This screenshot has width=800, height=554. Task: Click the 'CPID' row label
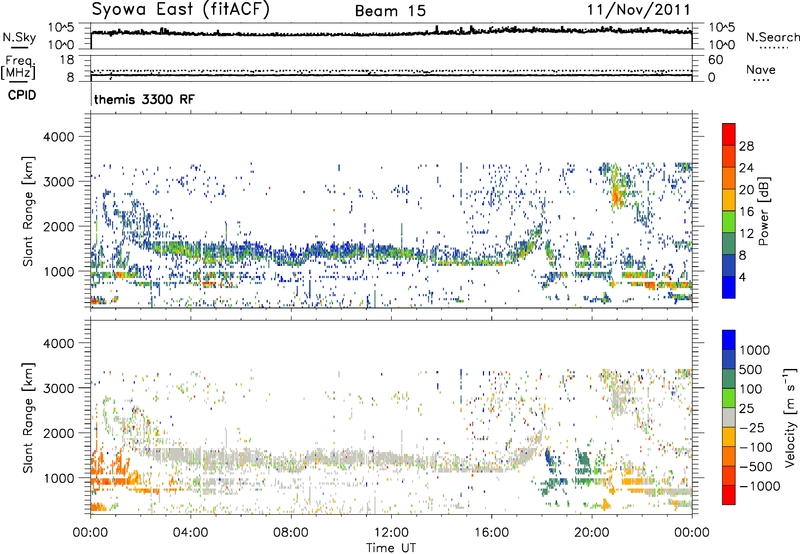(21, 95)
